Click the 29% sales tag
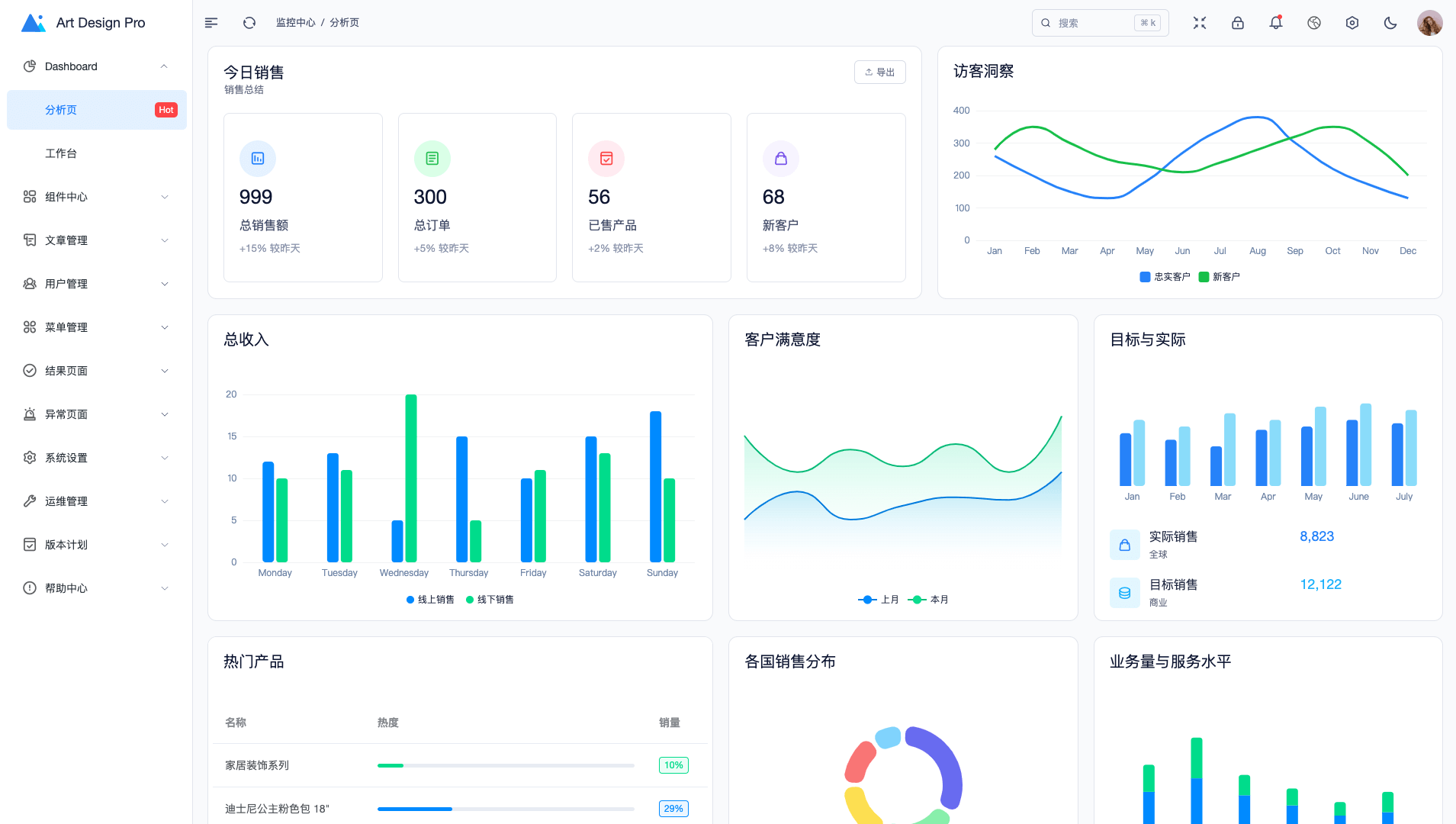Image resolution: width=1456 pixels, height=824 pixels. click(673, 809)
